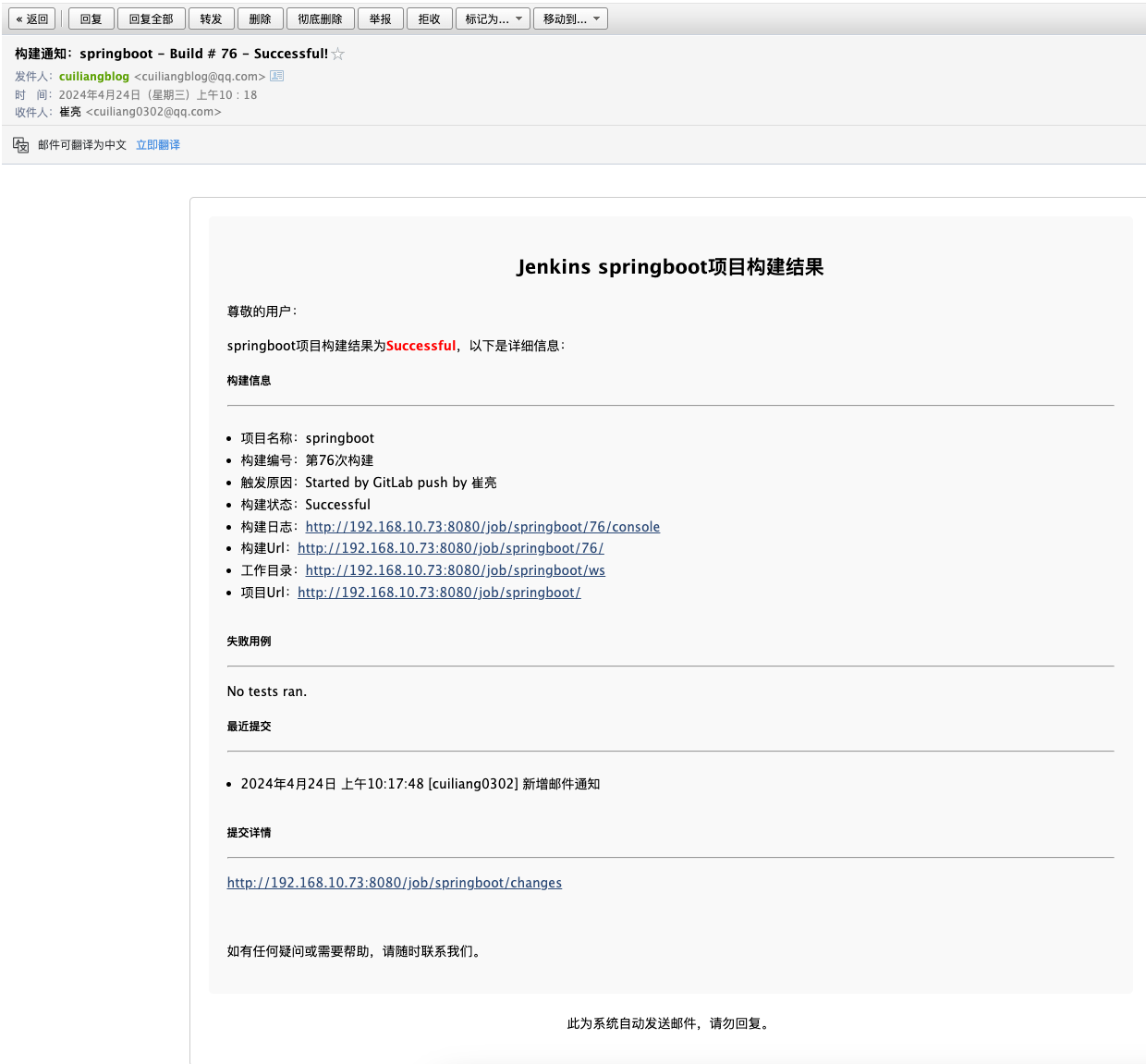Open sender contact card icon
1146x1064 pixels.
click(x=277, y=76)
